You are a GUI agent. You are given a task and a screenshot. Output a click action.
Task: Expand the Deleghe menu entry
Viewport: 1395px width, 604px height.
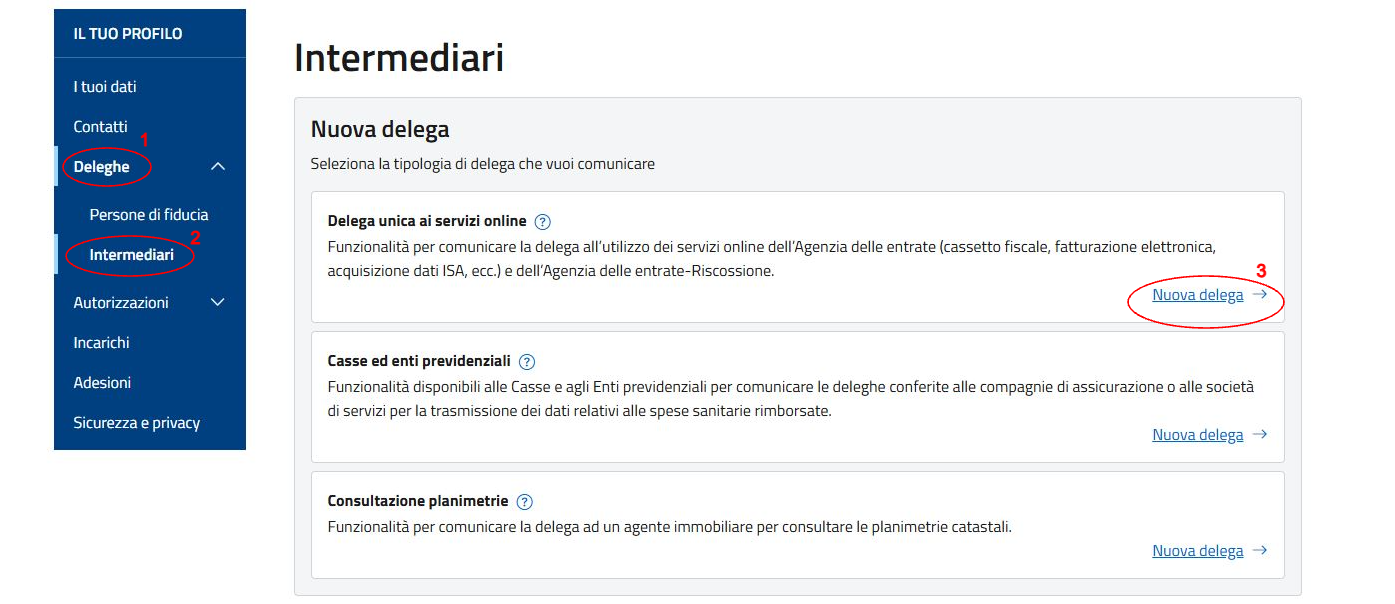(x=103, y=166)
